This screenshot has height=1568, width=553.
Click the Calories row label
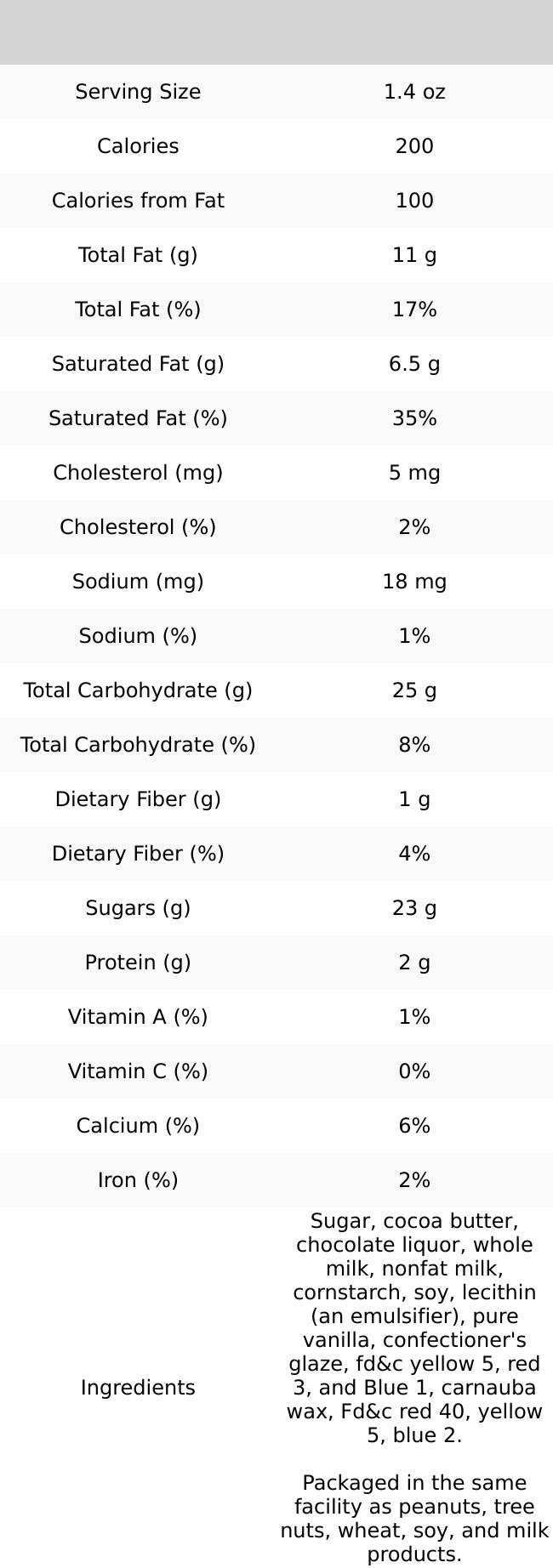tap(138, 146)
